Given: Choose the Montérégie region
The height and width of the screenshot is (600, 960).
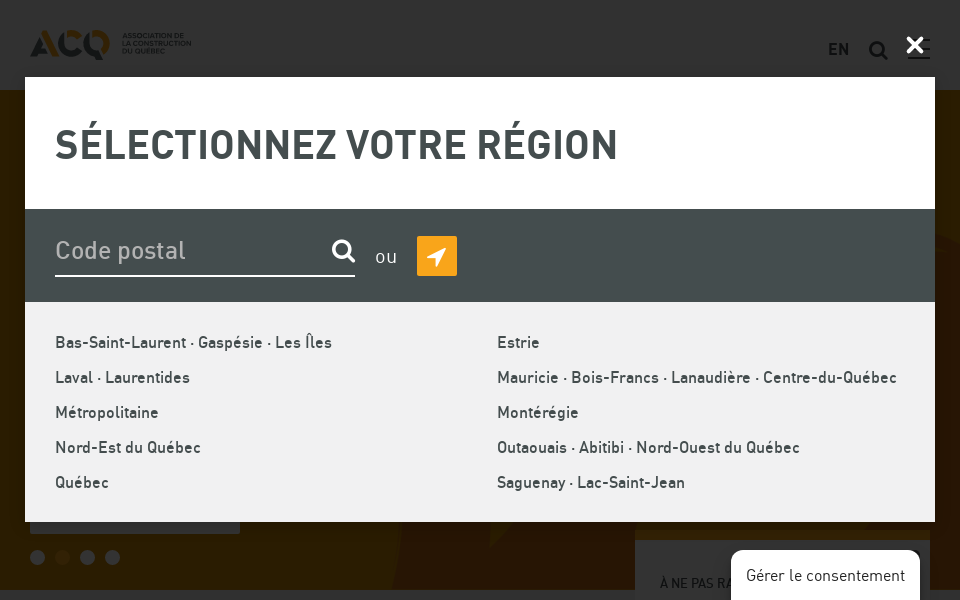Looking at the screenshot, I should tap(537, 412).
